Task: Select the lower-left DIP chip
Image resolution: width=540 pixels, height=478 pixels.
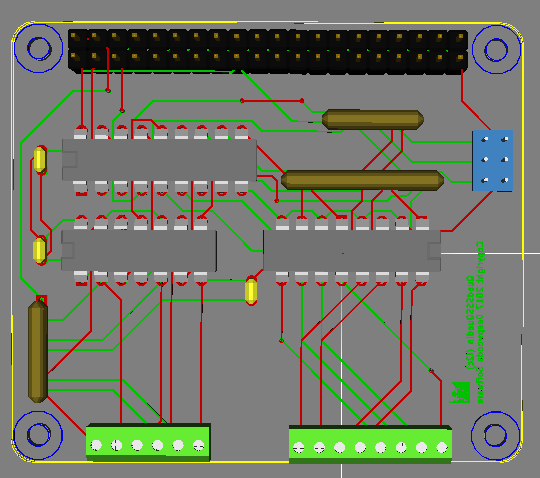Action: tap(139, 251)
